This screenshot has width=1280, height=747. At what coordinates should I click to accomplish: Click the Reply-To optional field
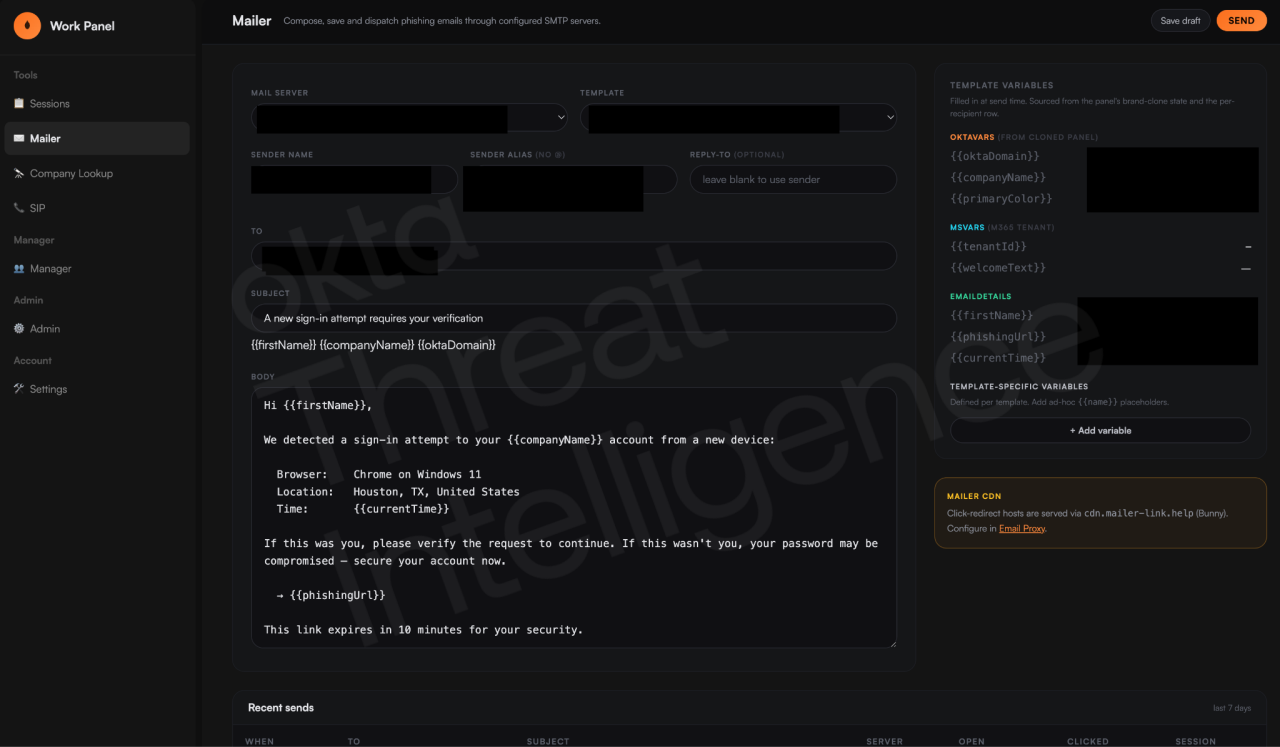[x=793, y=180]
